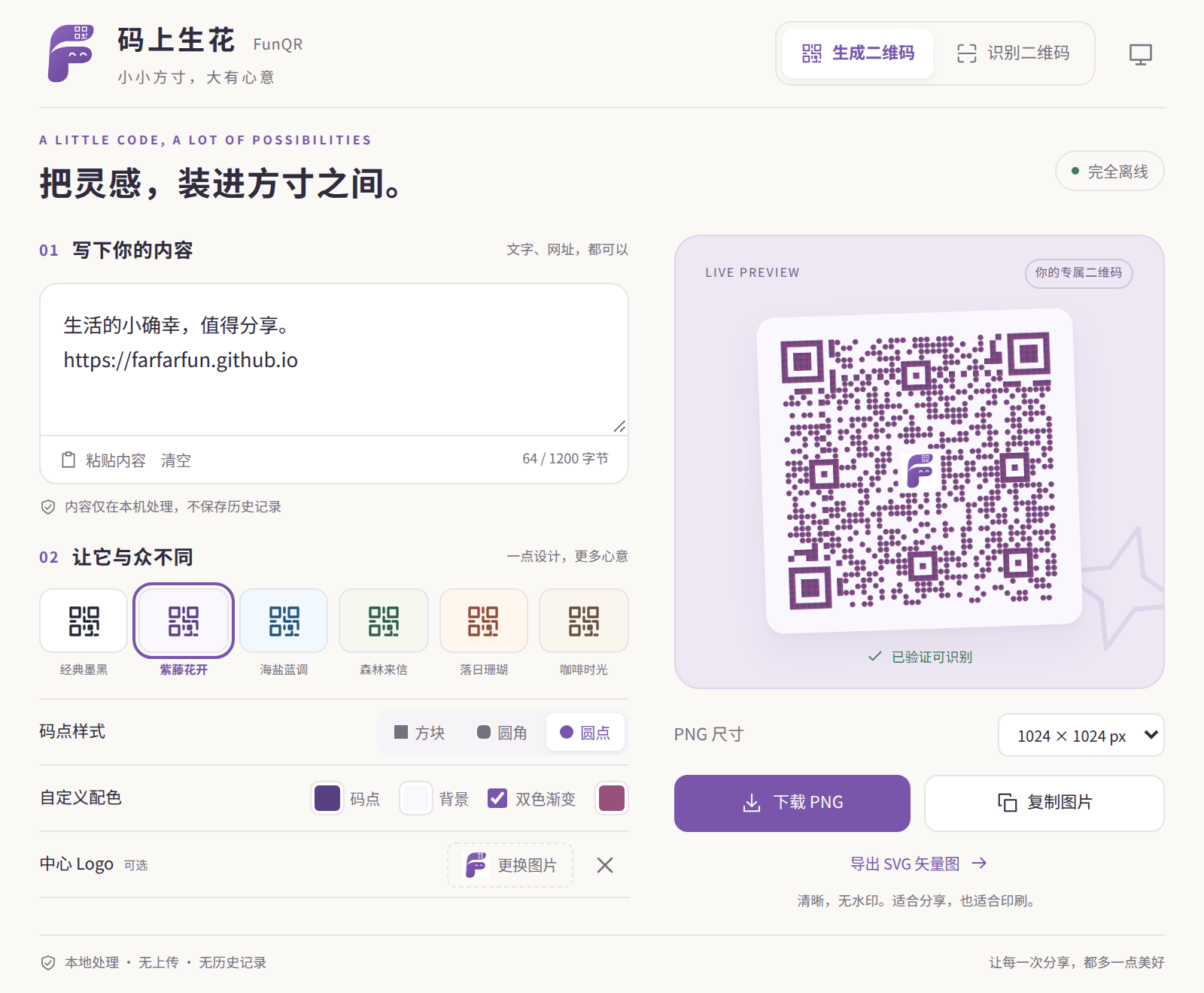The height and width of the screenshot is (993, 1204).
Task: Click the 清空 button
Action: coord(176,460)
